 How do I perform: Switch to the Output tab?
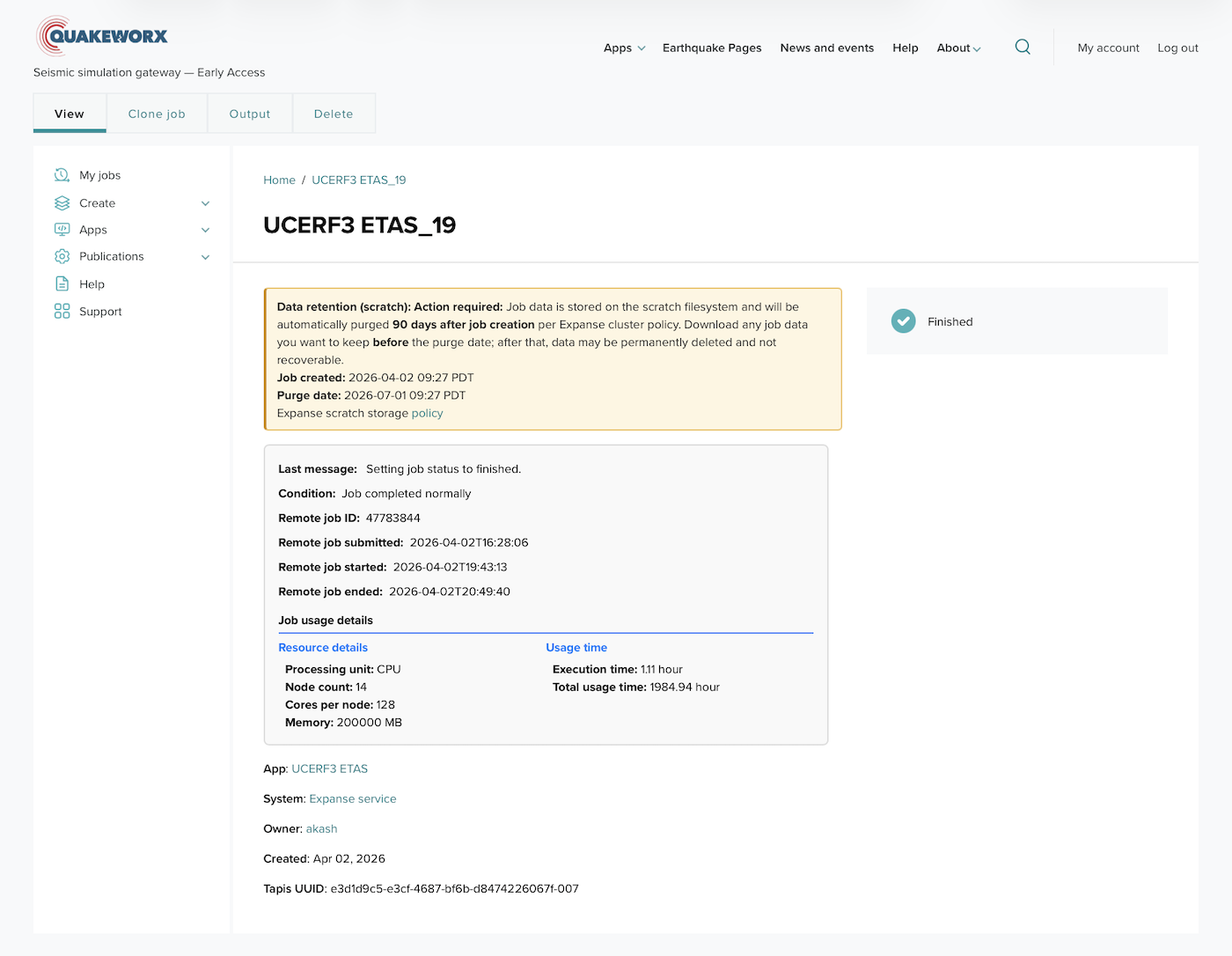(249, 113)
